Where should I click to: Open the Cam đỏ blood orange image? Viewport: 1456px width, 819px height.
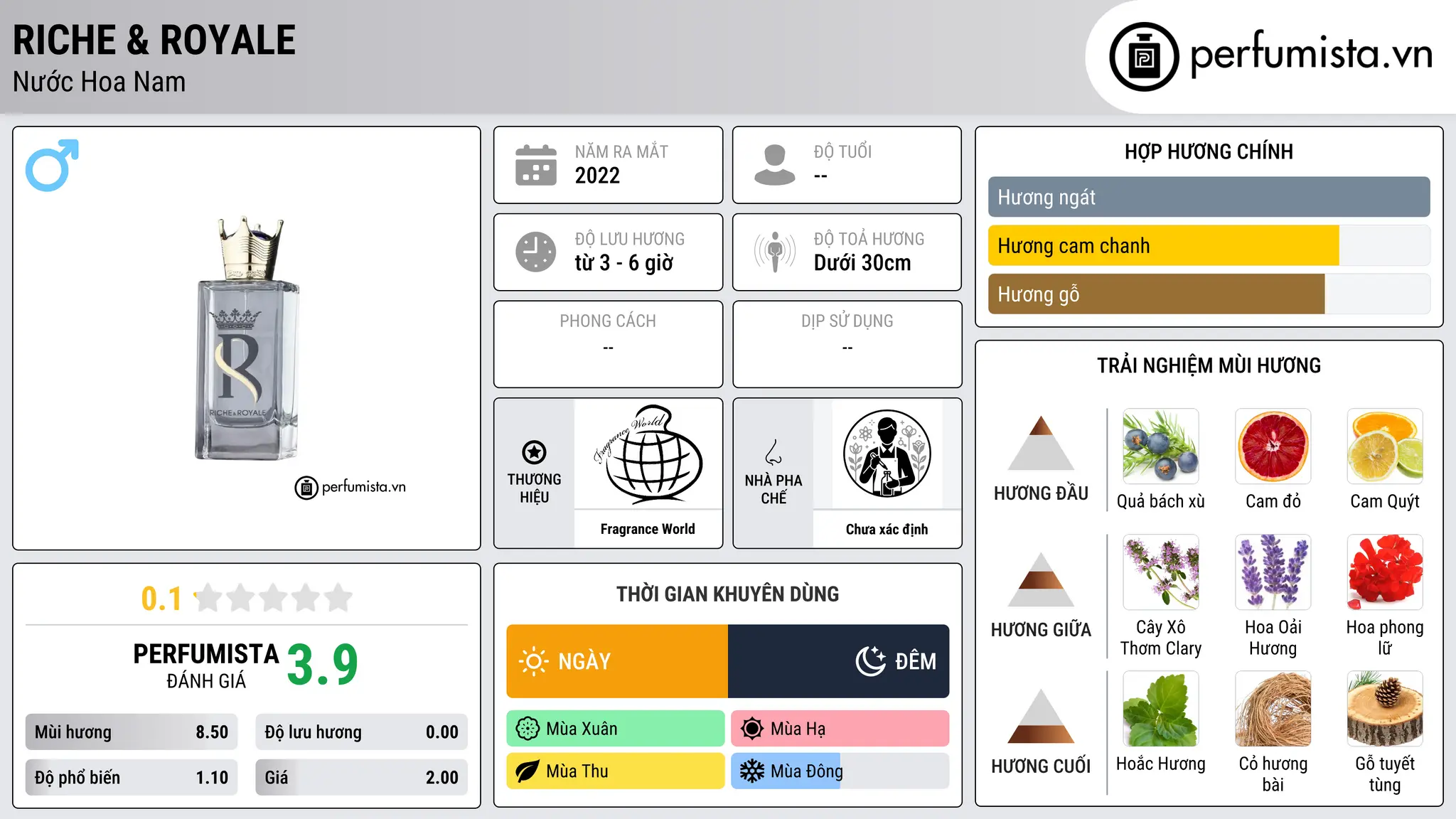tap(1273, 446)
